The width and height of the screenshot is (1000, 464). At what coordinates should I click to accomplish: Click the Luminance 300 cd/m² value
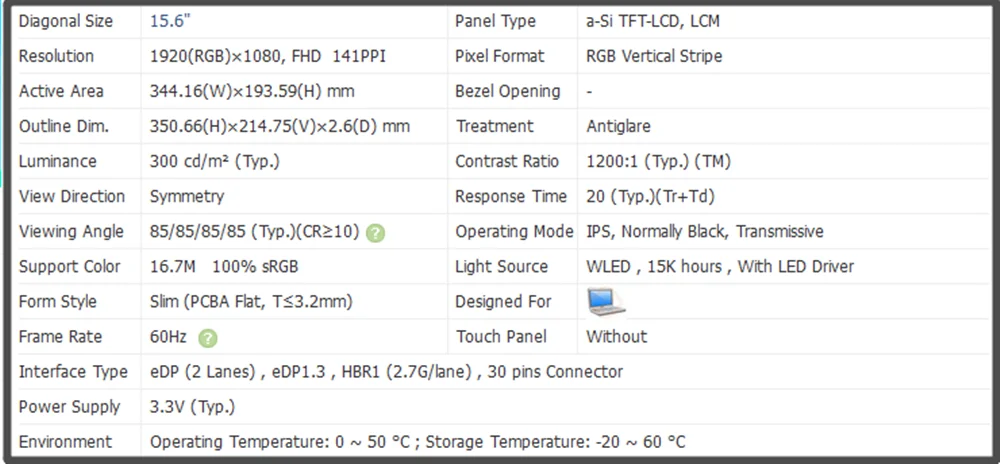coord(215,161)
